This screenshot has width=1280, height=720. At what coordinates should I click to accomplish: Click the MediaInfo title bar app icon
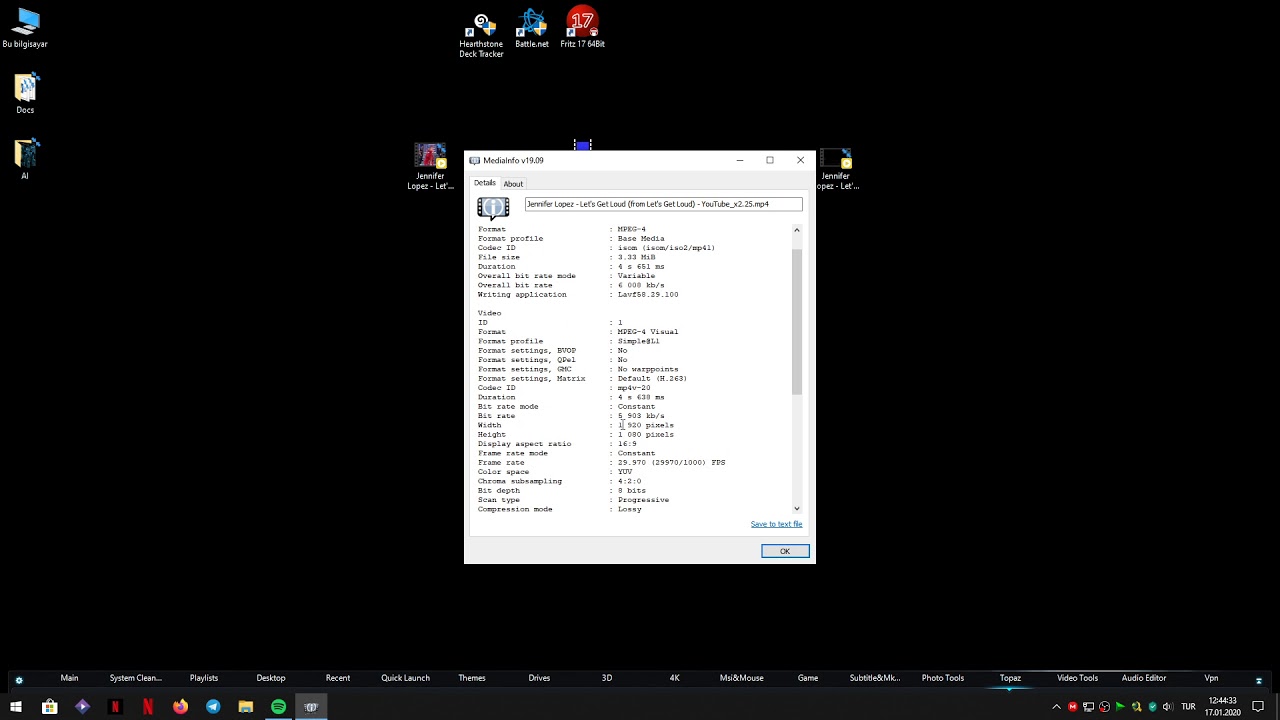475,160
